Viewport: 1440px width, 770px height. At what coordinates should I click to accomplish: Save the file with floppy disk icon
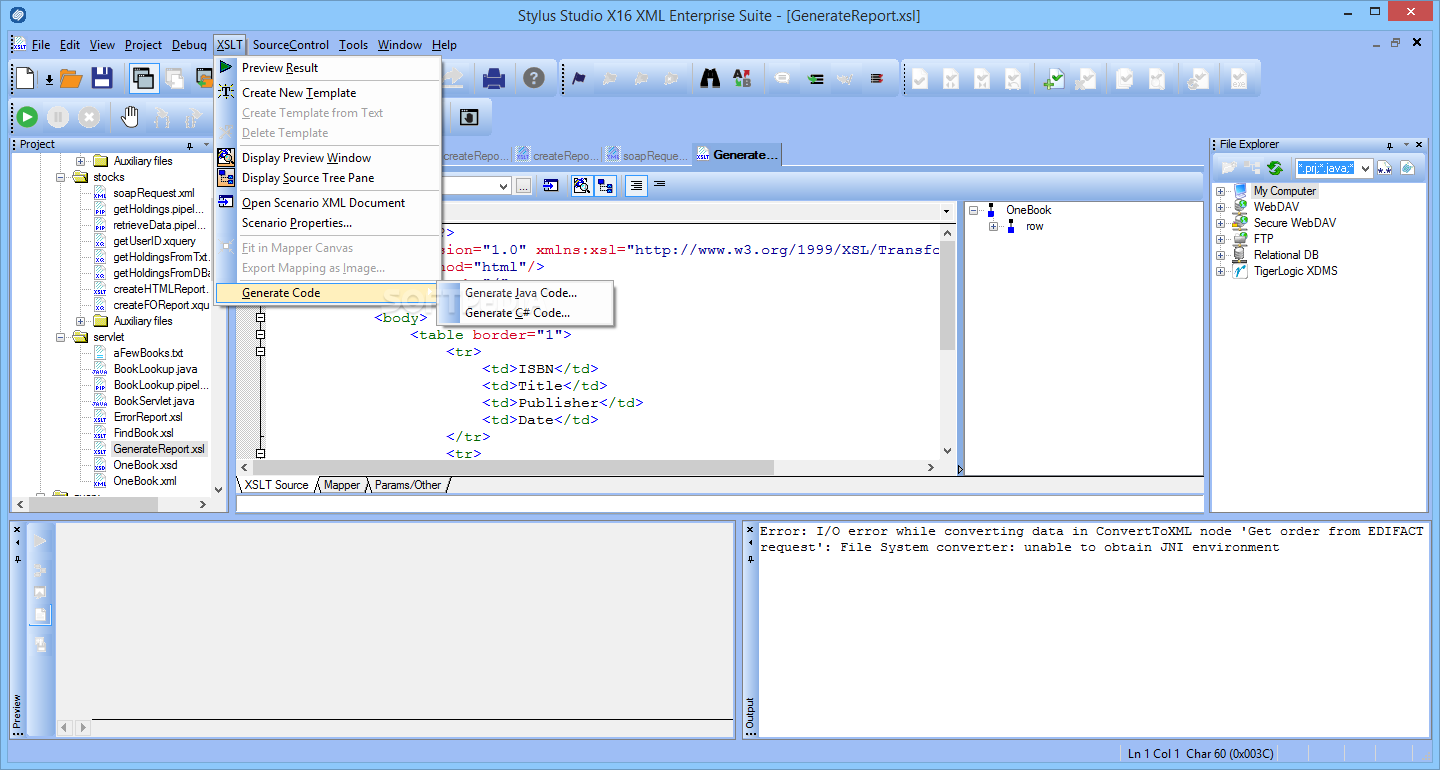(102, 78)
